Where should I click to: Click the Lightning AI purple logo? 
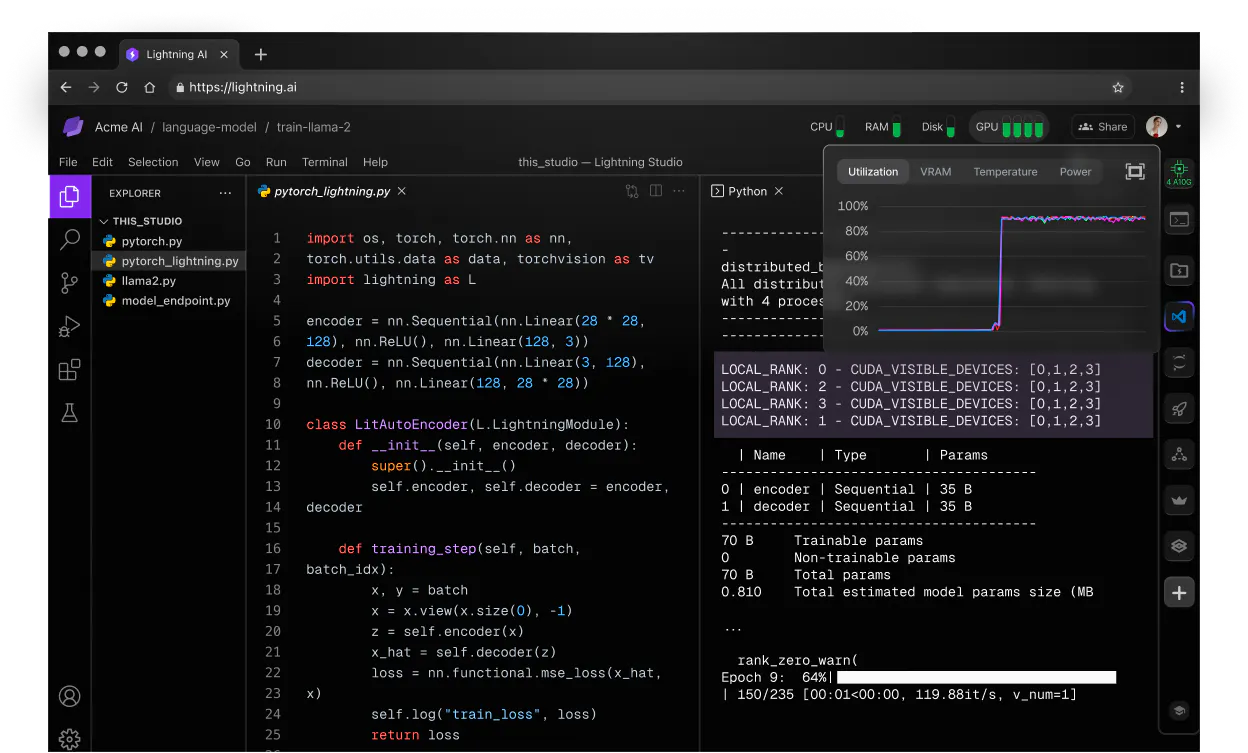(x=73, y=127)
